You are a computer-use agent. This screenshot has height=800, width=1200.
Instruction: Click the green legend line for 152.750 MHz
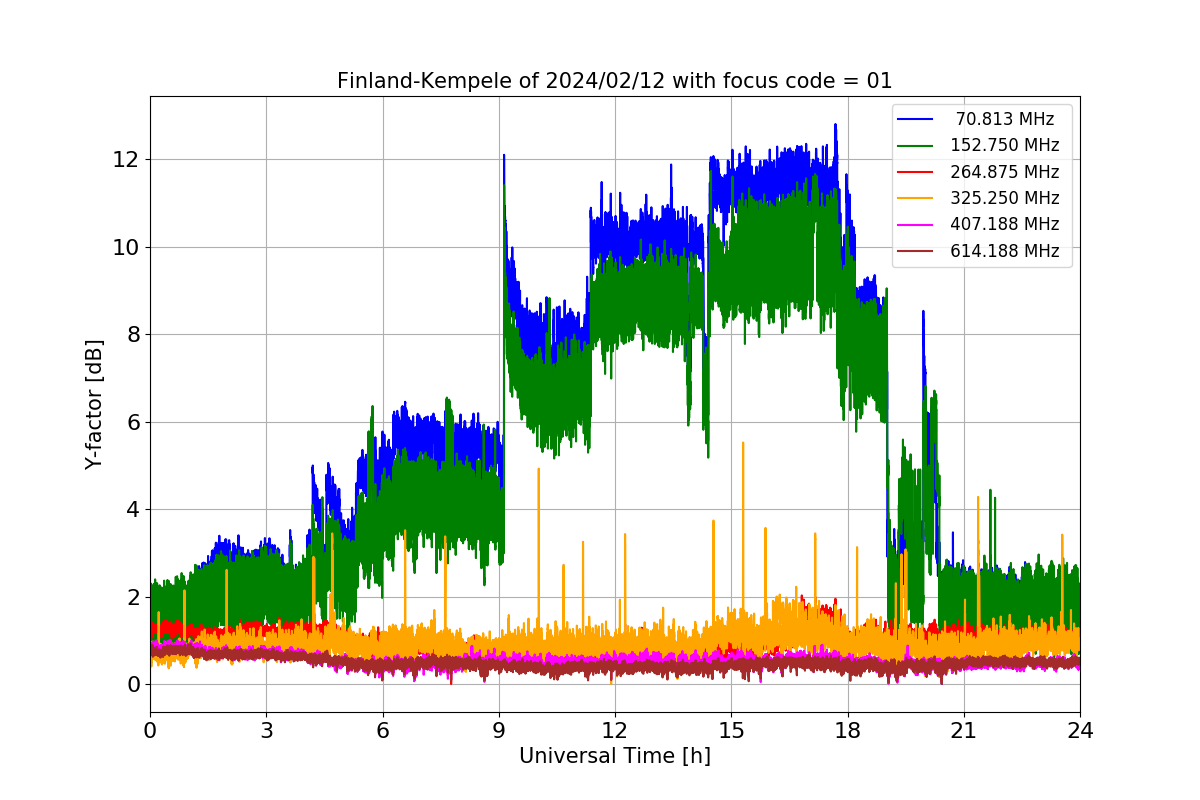[x=915, y=146]
